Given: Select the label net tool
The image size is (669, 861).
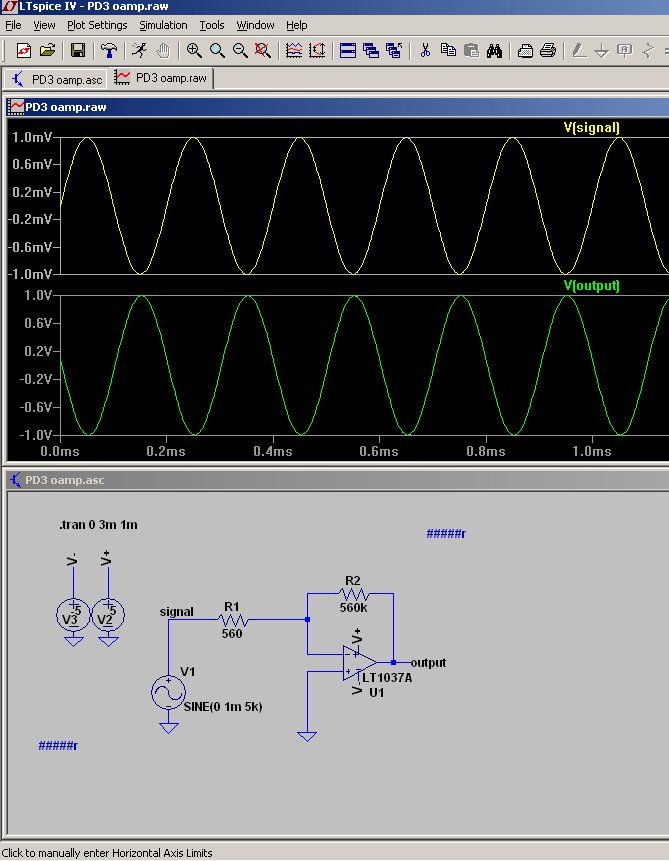Looking at the screenshot, I should 625,51.
